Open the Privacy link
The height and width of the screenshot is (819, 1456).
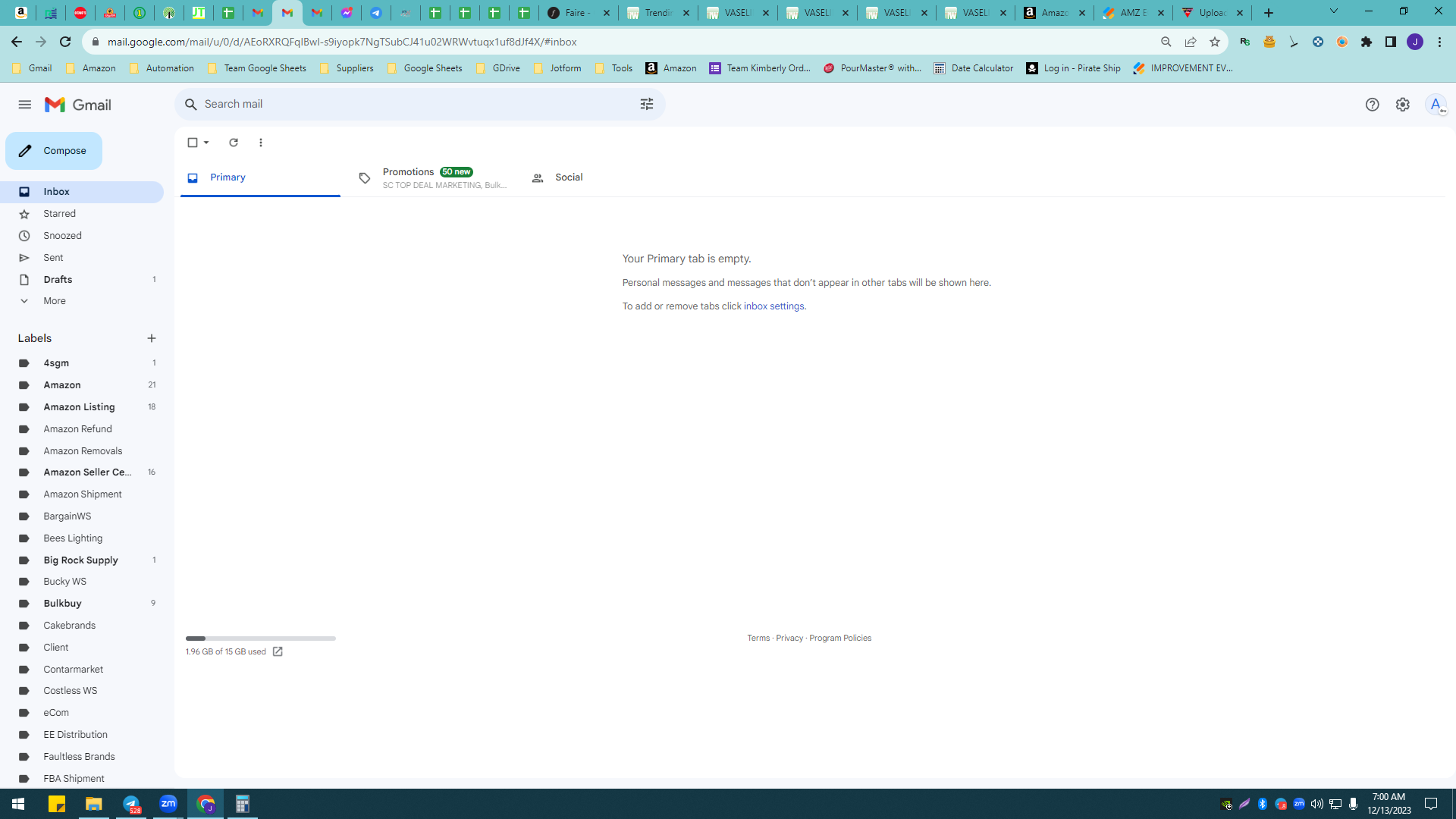(789, 639)
